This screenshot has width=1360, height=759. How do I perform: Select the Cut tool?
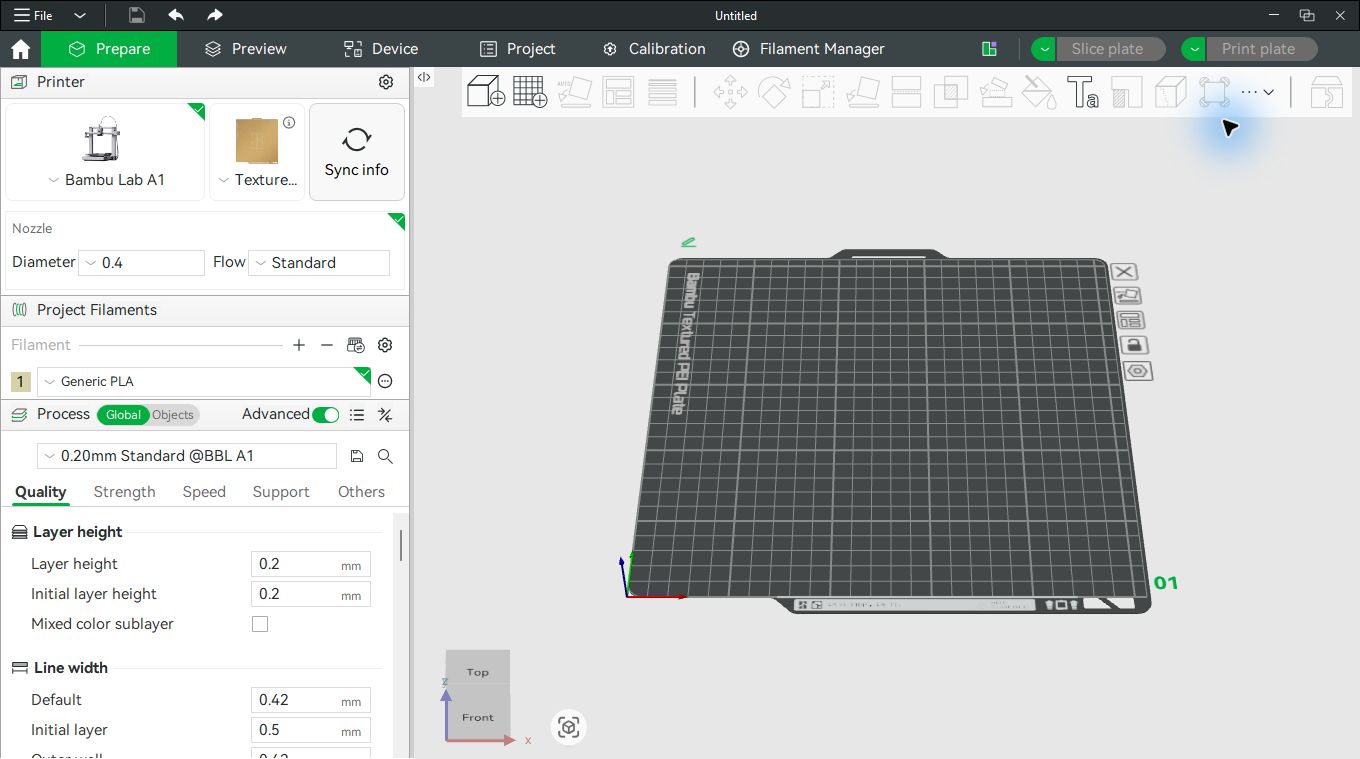point(906,93)
